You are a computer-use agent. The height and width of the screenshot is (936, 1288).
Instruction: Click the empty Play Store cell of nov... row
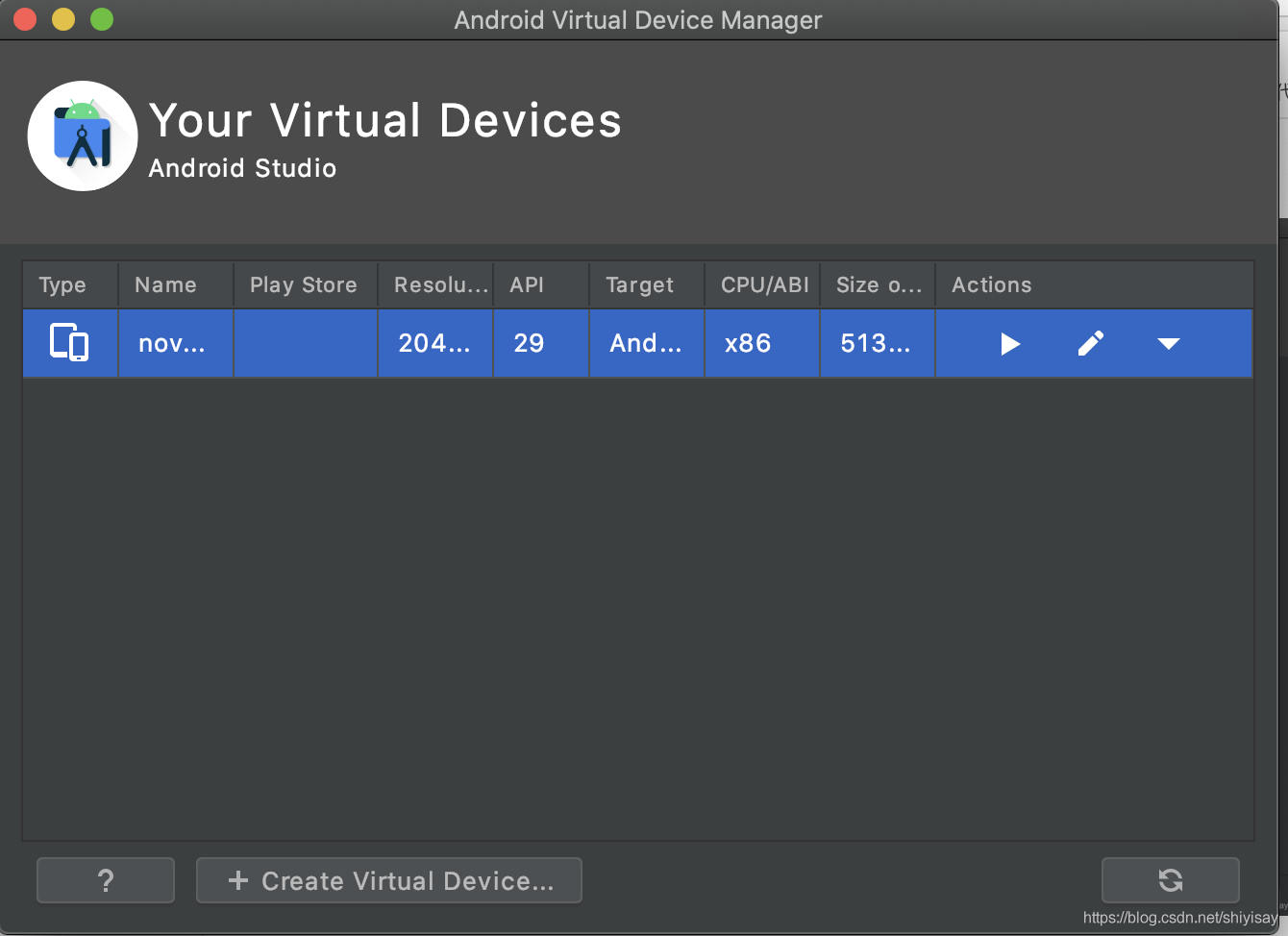(x=306, y=343)
